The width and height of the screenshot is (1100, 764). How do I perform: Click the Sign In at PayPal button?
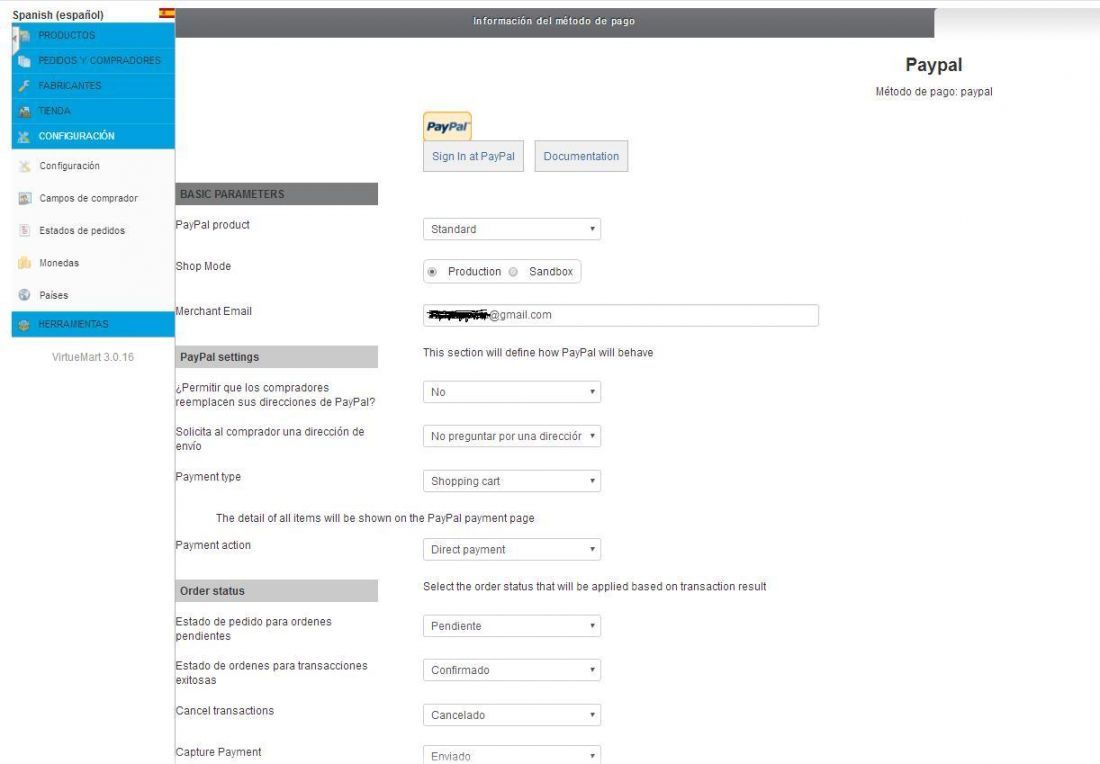point(473,156)
